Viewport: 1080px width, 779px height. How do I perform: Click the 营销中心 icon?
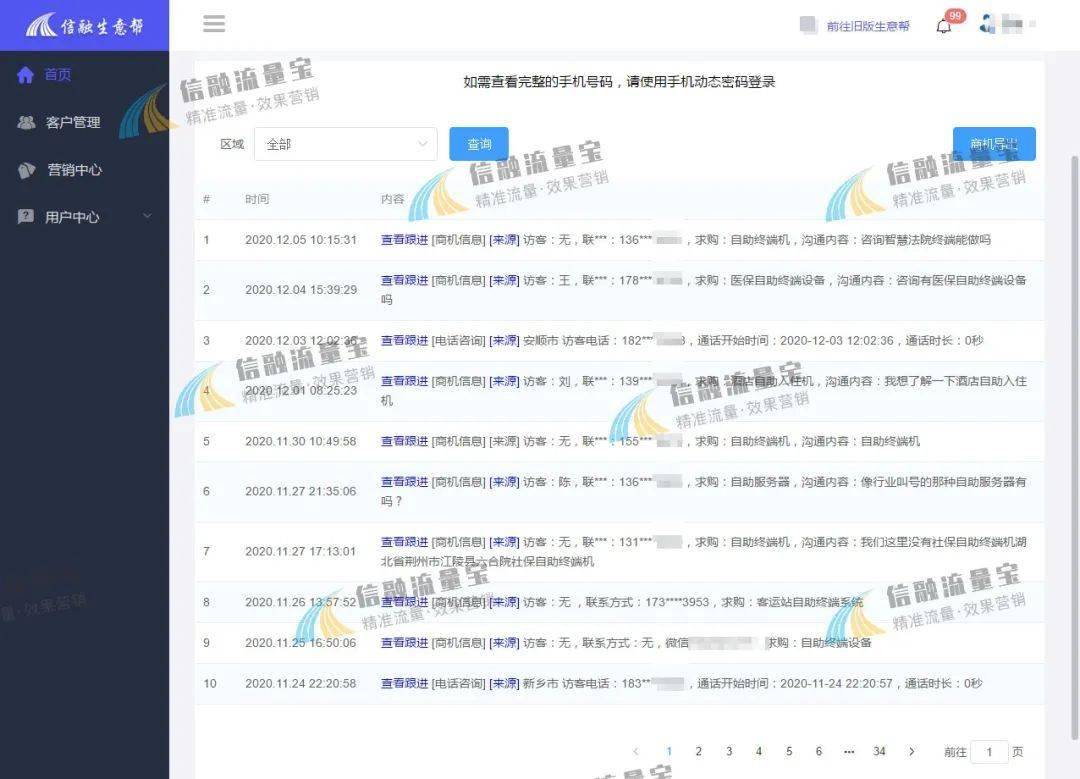click(x=26, y=170)
